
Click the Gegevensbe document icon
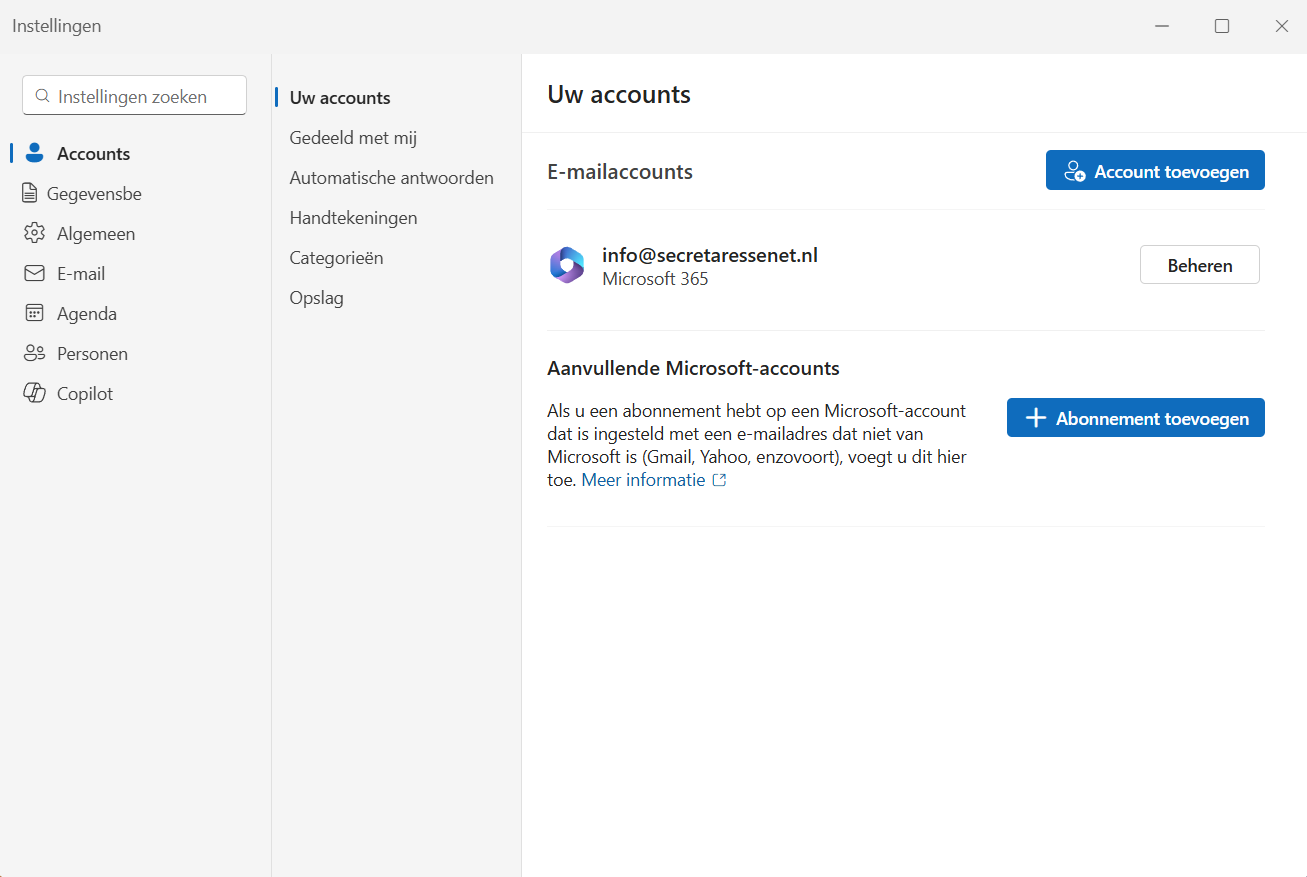tap(29, 193)
